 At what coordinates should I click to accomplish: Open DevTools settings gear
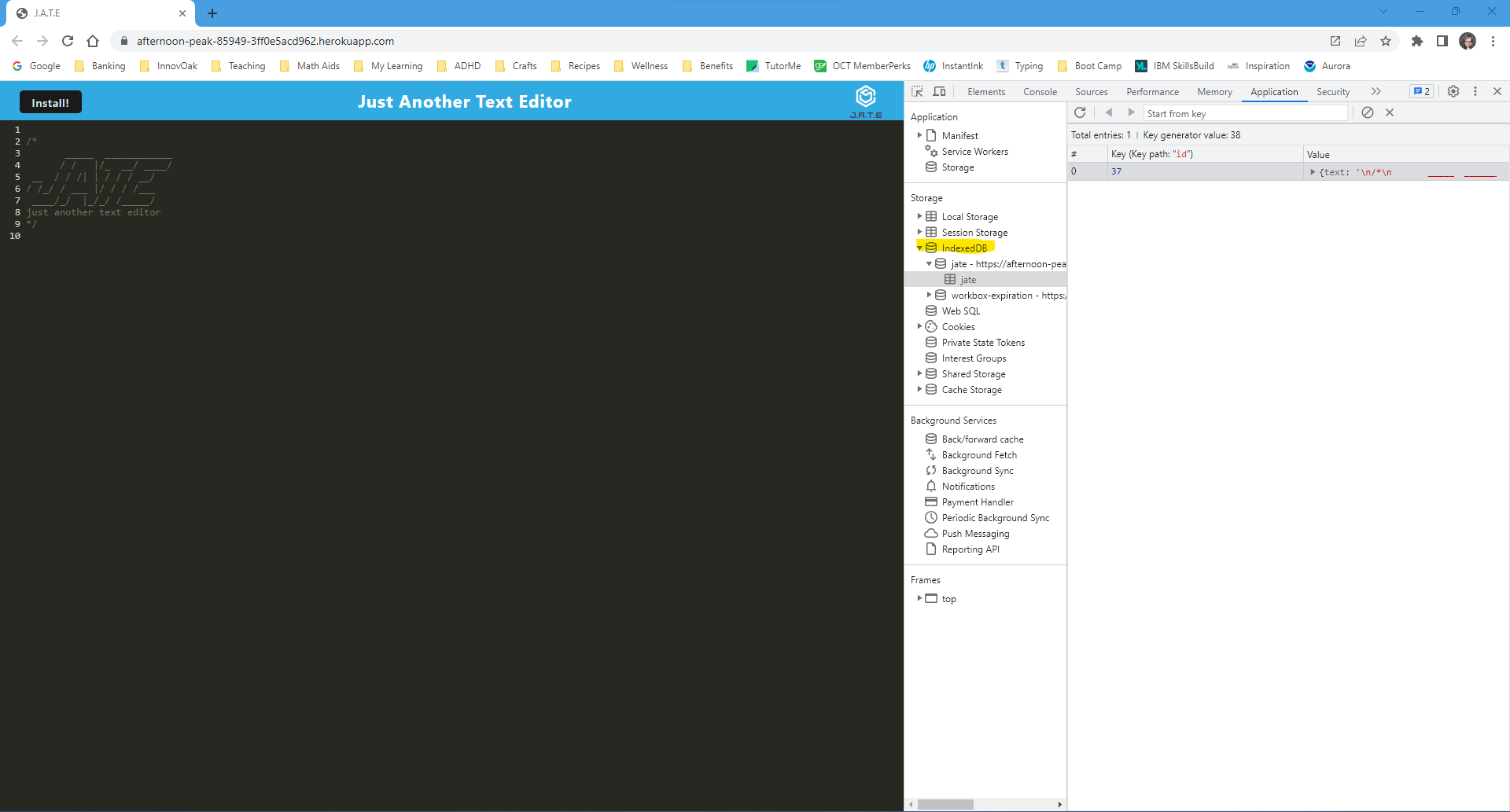point(1453,91)
